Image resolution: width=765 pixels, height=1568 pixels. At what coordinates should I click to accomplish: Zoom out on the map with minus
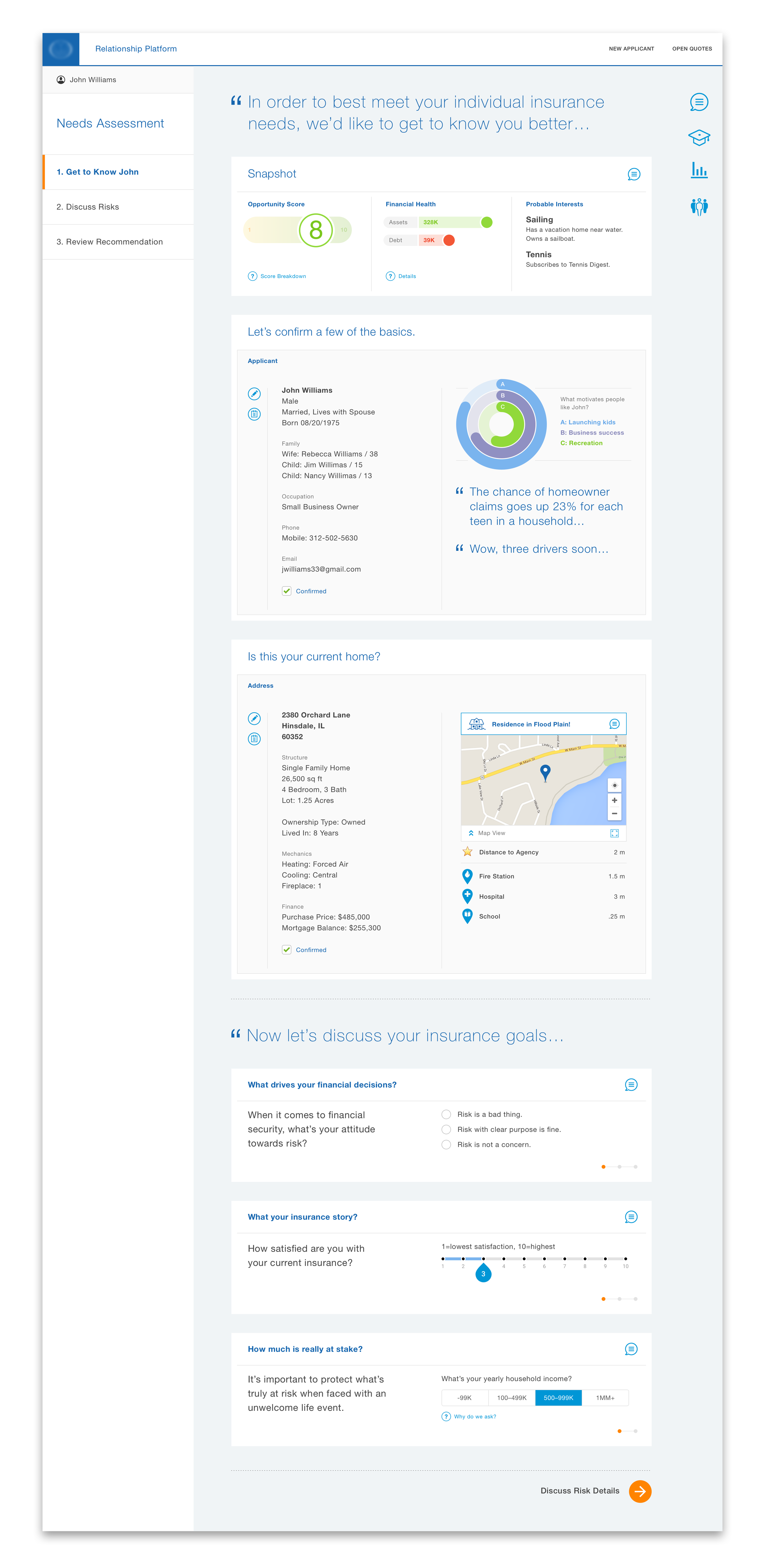pyautogui.click(x=614, y=814)
